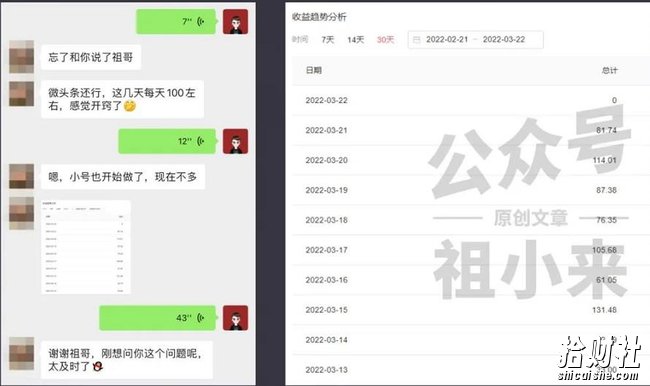Select the 2022-03-17 row date
This screenshot has height=386, width=650.
pyautogui.click(x=326, y=250)
